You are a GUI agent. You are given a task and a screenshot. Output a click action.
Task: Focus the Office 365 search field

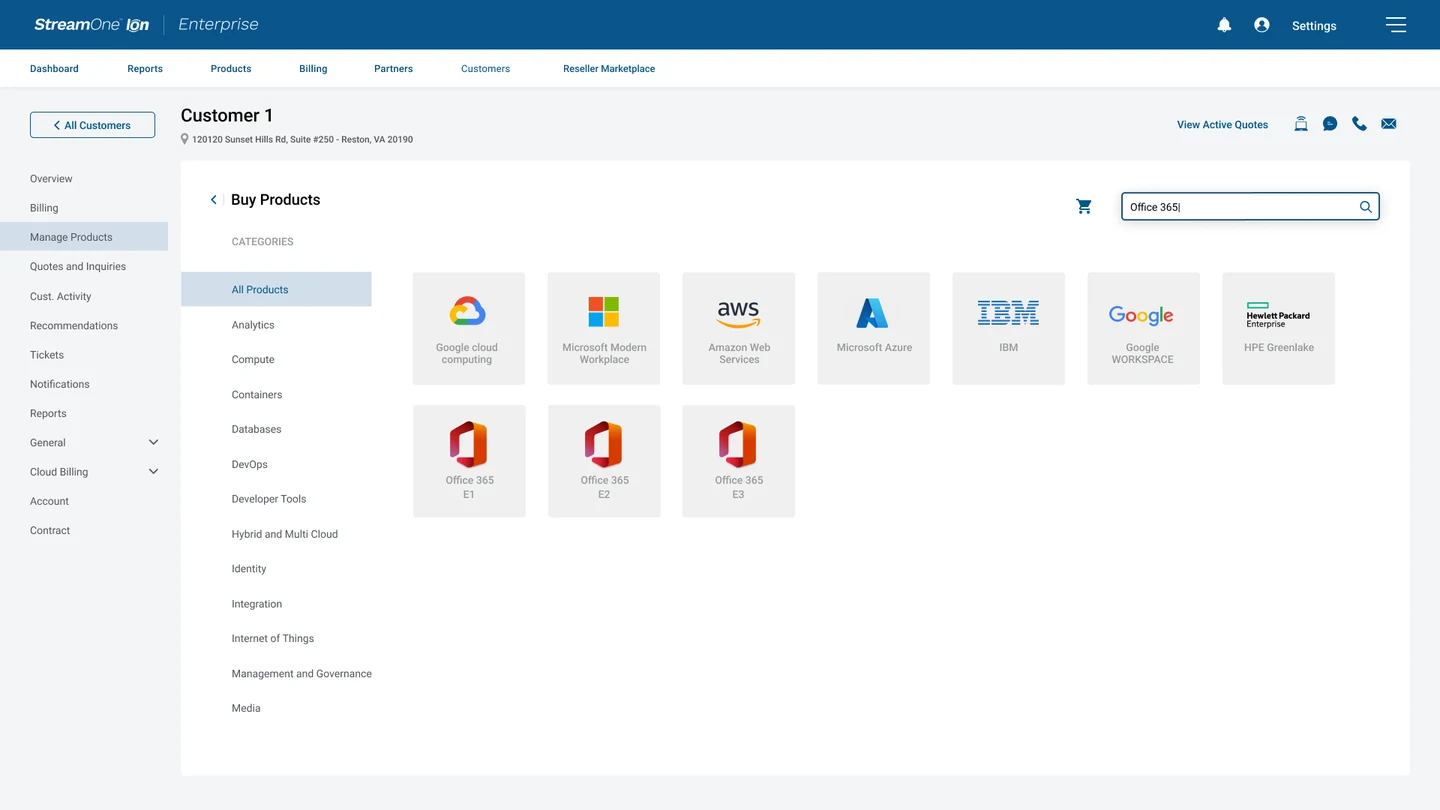point(1250,207)
